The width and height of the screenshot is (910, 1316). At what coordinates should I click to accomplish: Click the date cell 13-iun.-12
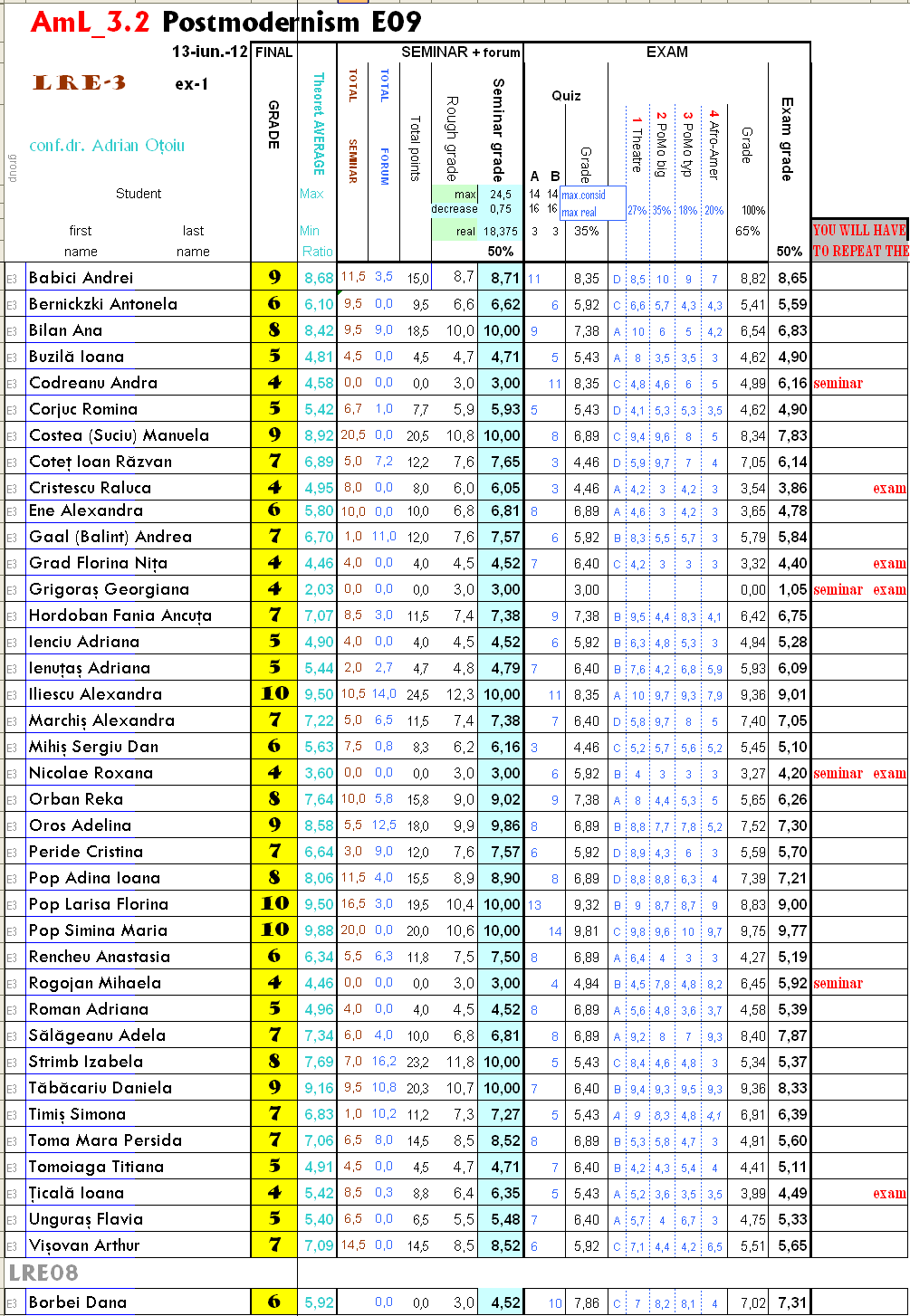209,52
